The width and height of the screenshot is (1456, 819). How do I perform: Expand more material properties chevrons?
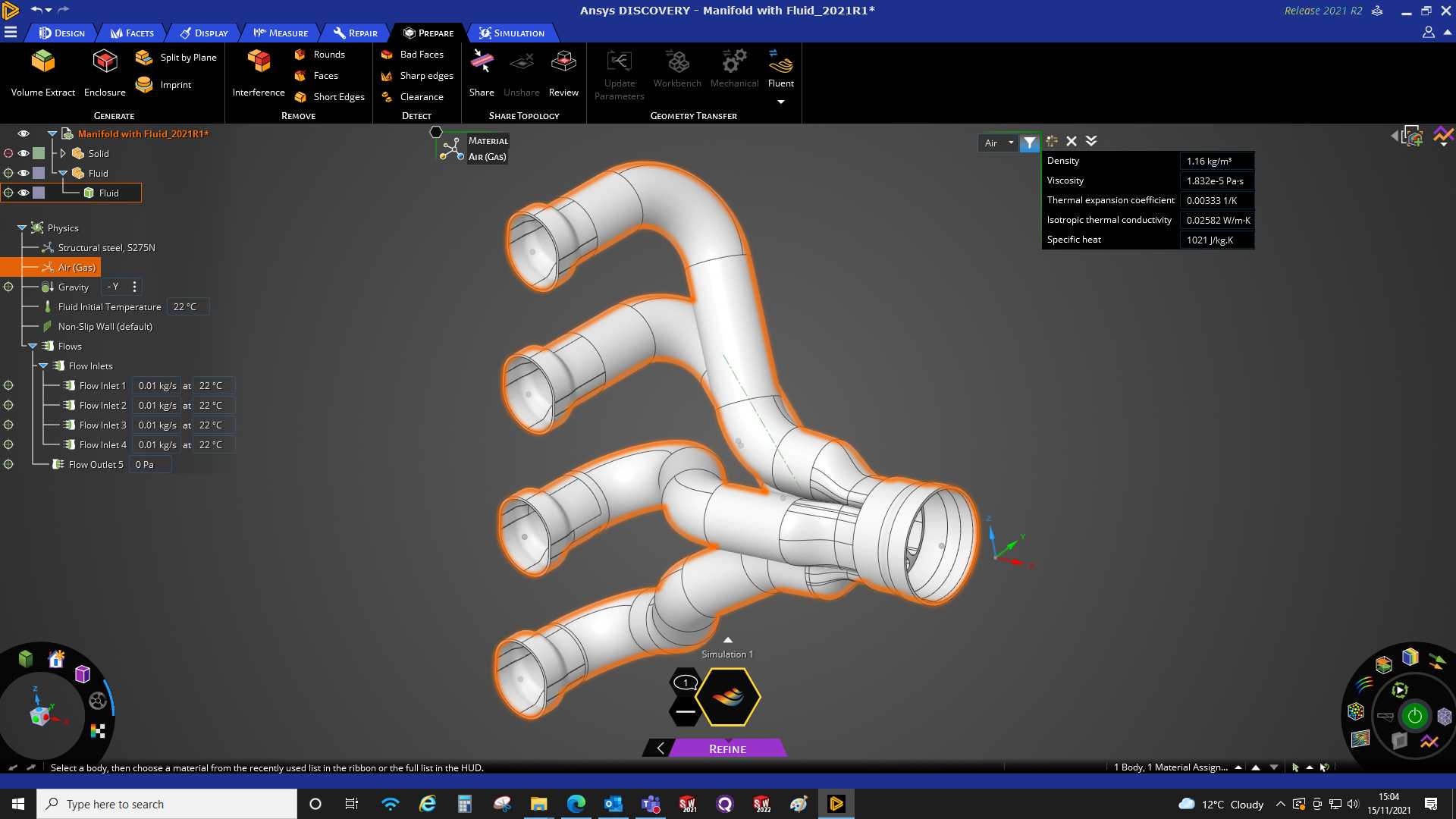coord(1091,141)
